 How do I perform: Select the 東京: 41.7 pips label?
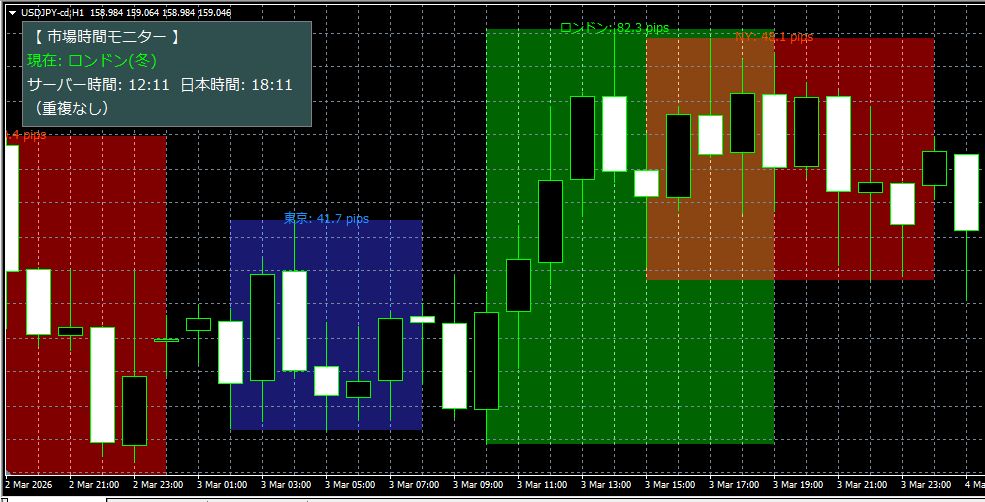pyautogui.click(x=326, y=218)
